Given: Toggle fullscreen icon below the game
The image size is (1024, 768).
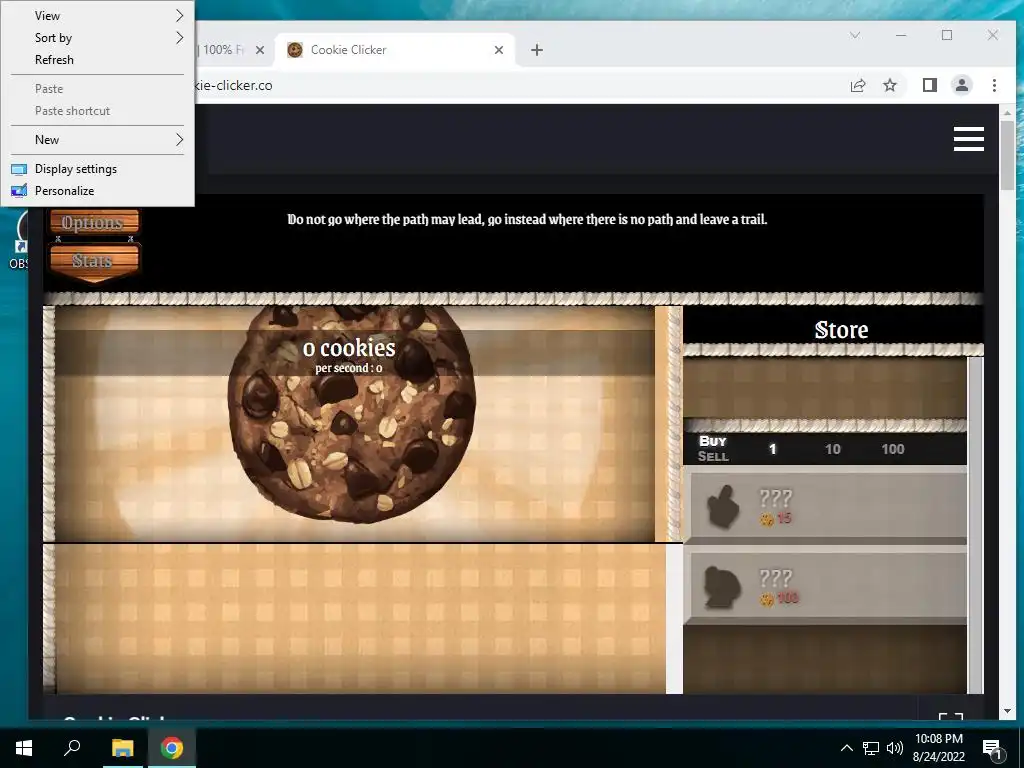Looking at the screenshot, I should (951, 716).
